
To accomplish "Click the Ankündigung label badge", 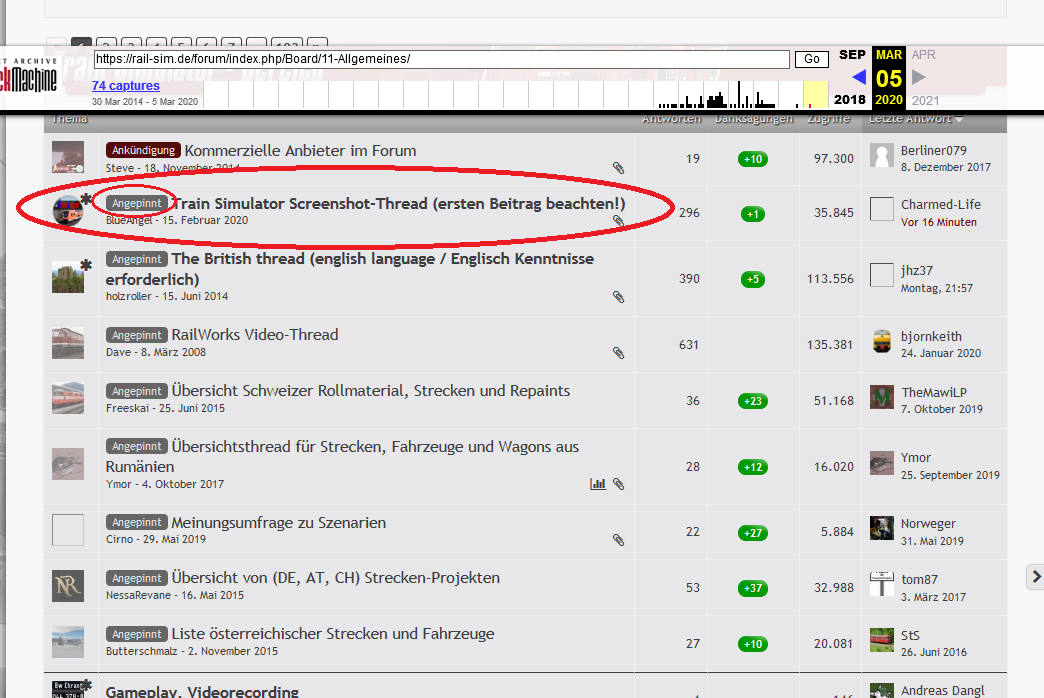I will tap(143, 151).
